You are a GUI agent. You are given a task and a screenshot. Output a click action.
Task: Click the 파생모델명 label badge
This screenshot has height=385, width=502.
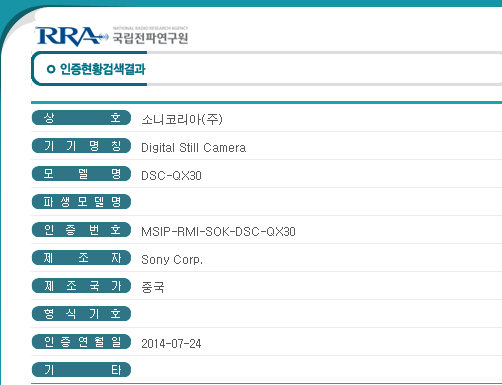pos(81,202)
